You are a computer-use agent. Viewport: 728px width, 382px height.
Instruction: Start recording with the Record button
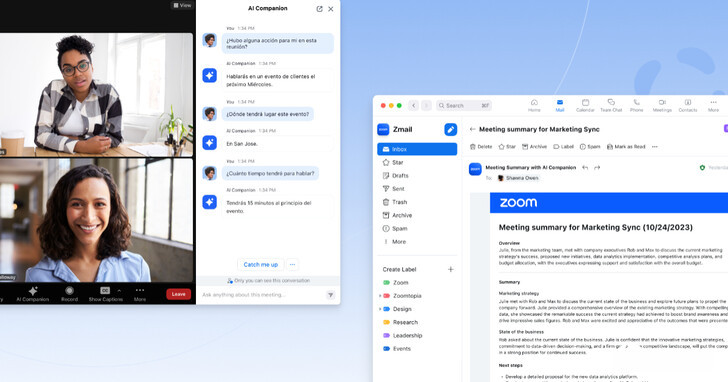[x=69, y=294]
